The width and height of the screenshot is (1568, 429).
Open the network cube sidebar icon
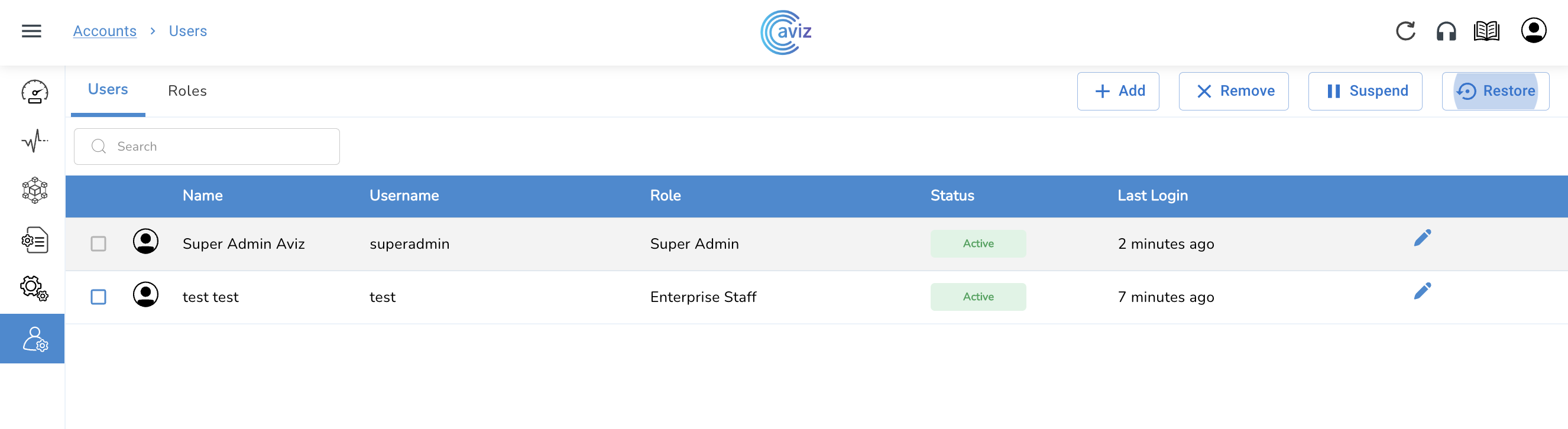35,190
